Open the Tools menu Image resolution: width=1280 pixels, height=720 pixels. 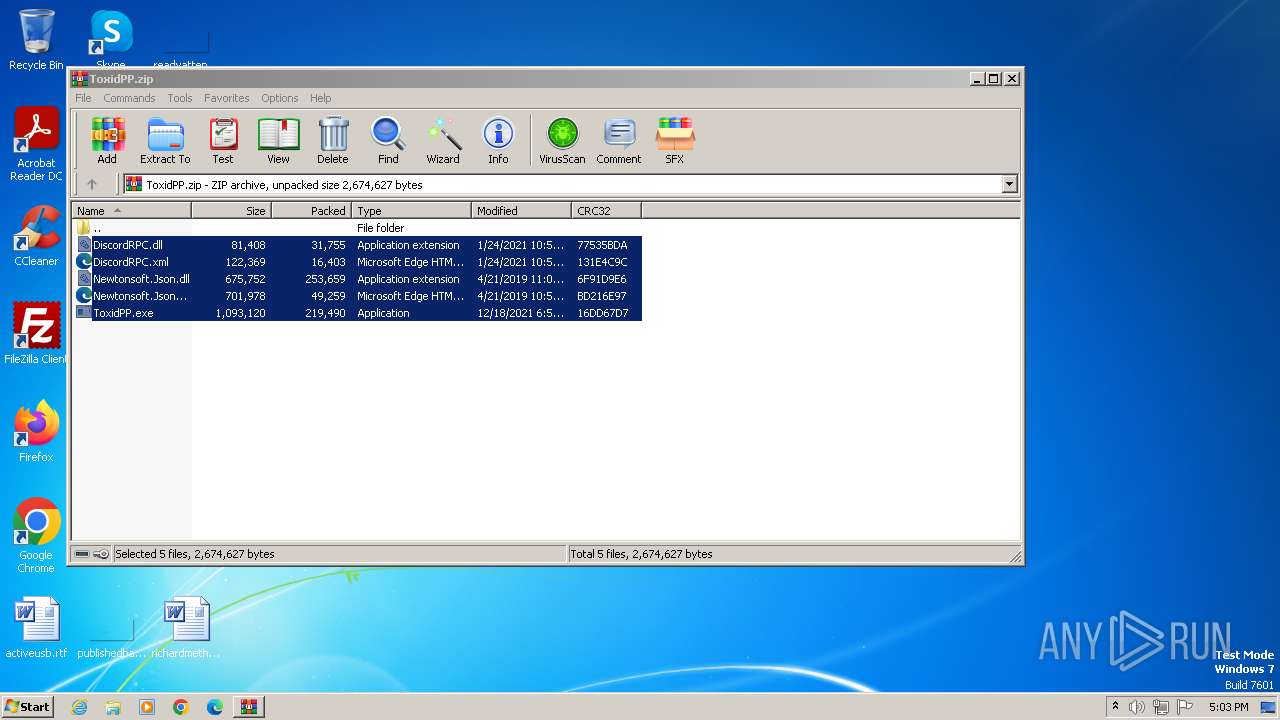(x=180, y=98)
